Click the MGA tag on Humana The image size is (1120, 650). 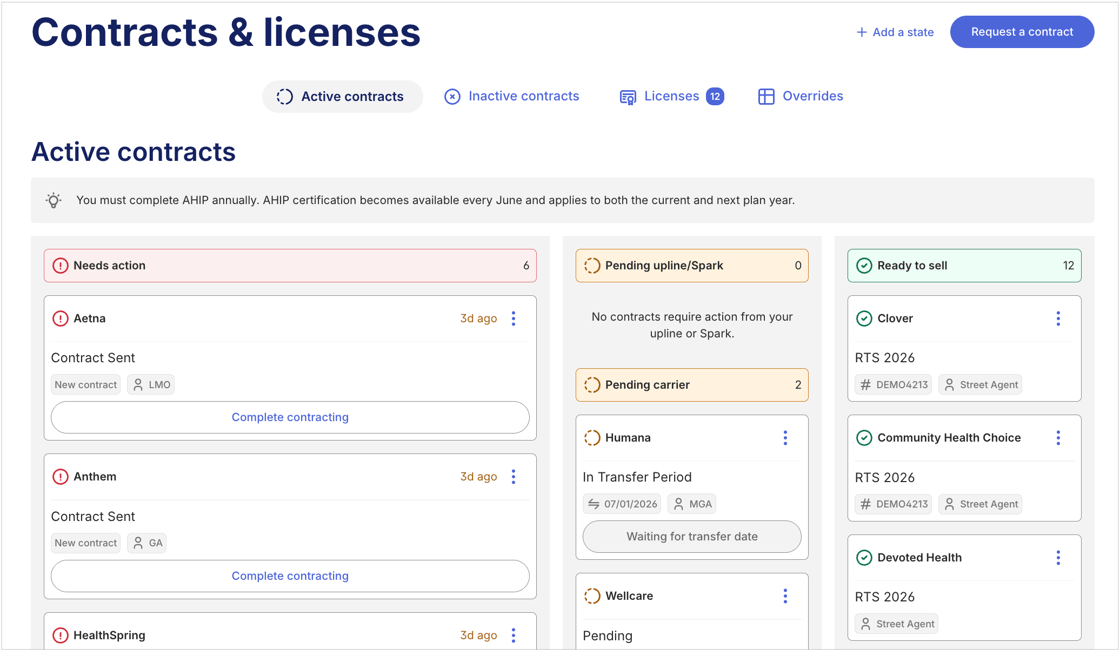(x=692, y=504)
